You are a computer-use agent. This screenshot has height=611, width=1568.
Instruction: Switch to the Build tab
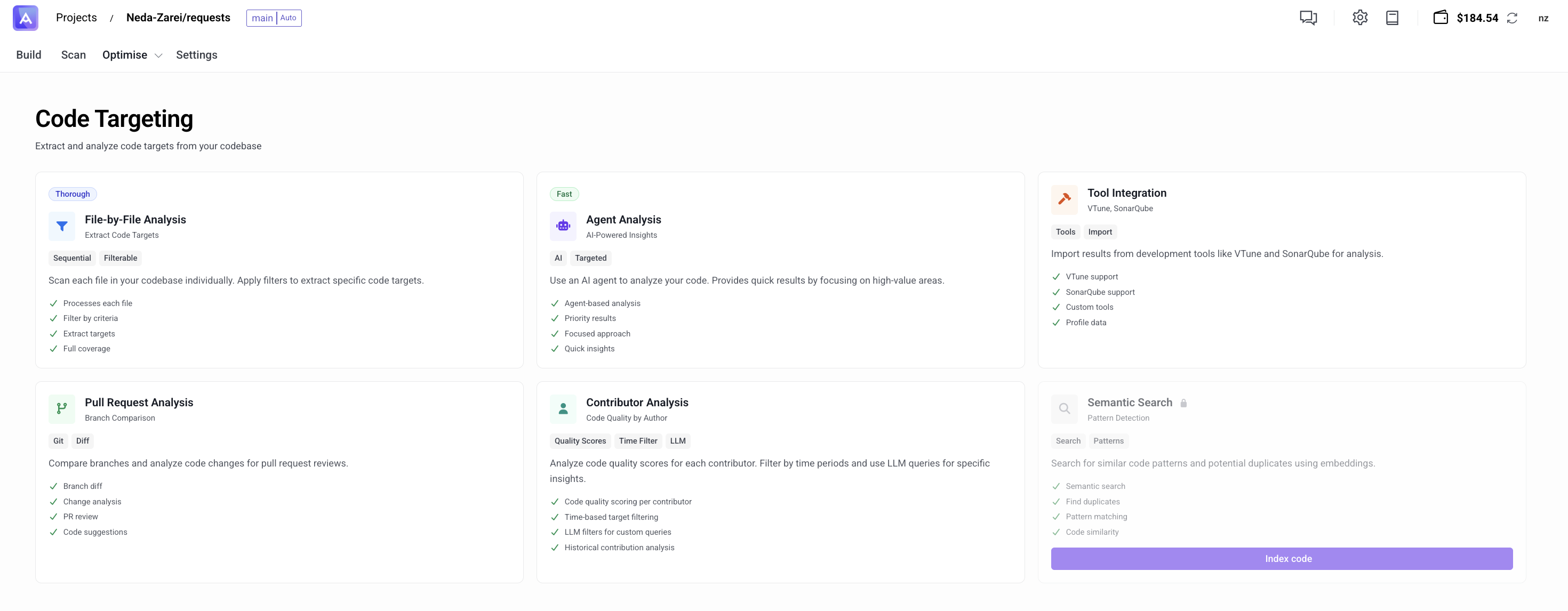29,55
